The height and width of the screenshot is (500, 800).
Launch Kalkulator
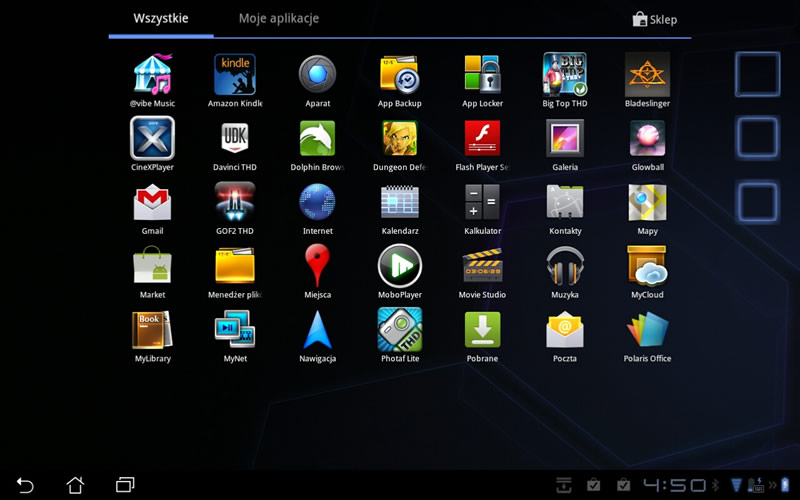[x=482, y=202]
